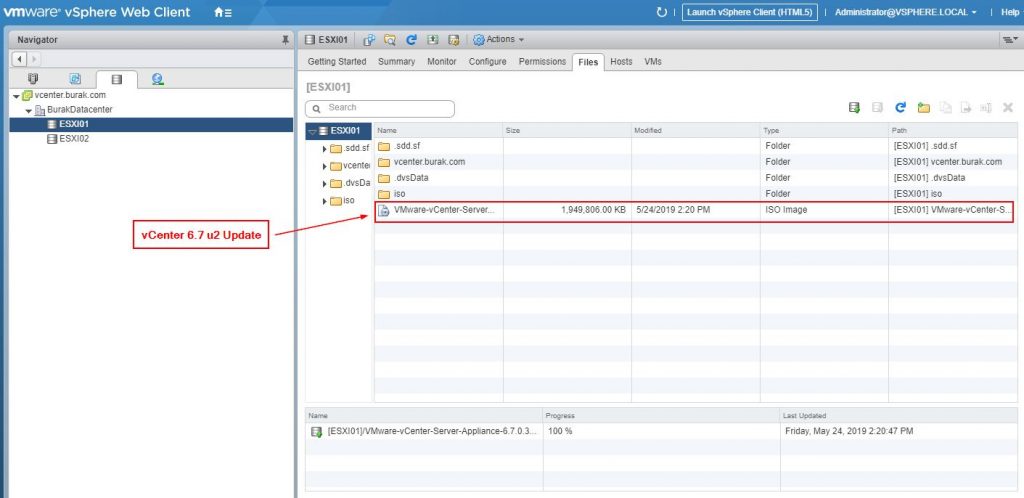This screenshot has height=498, width=1024.
Task: Pin the Navigator panel
Action: [285, 40]
